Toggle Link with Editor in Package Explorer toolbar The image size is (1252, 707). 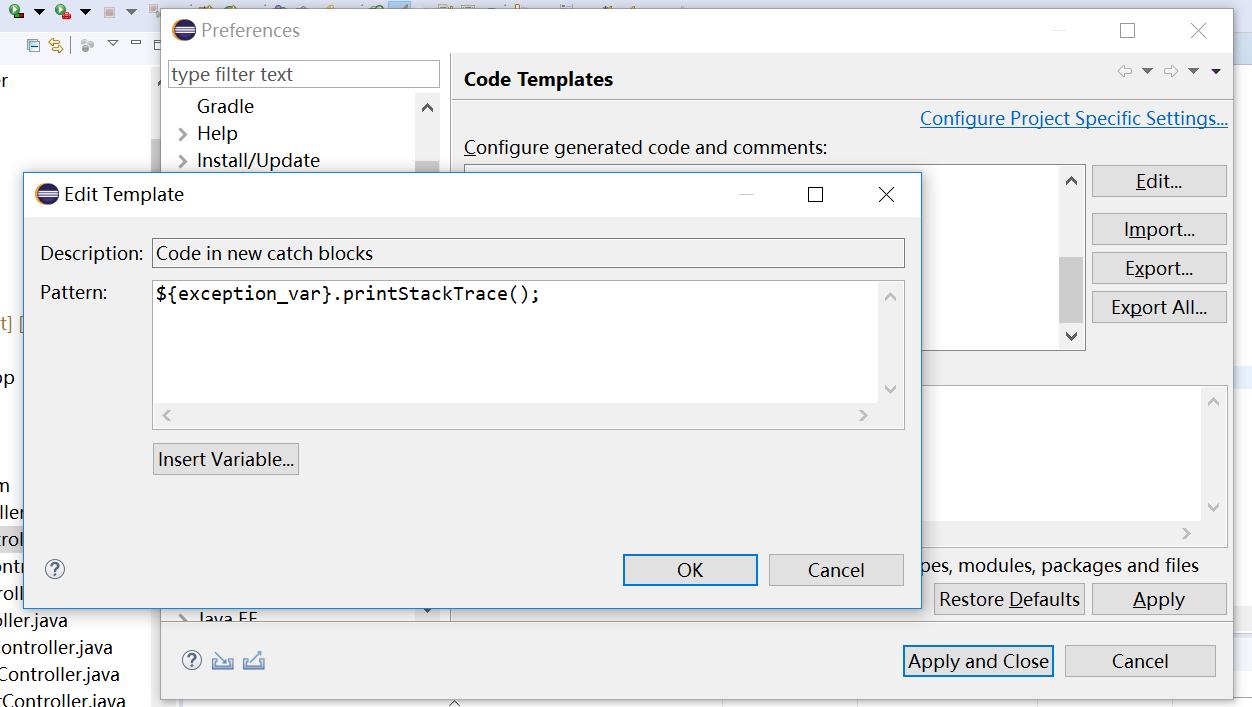pyautogui.click(x=56, y=45)
